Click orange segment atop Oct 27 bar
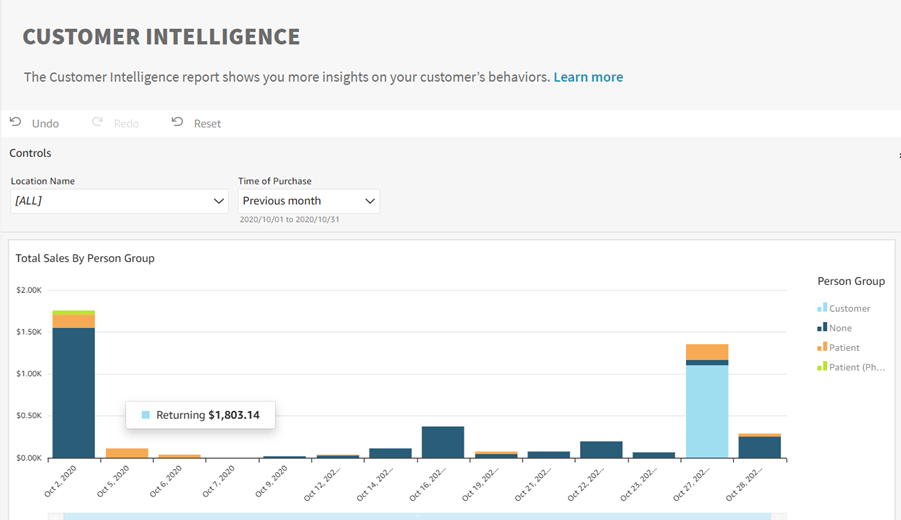Viewport: 901px width, 520px height. 707,352
